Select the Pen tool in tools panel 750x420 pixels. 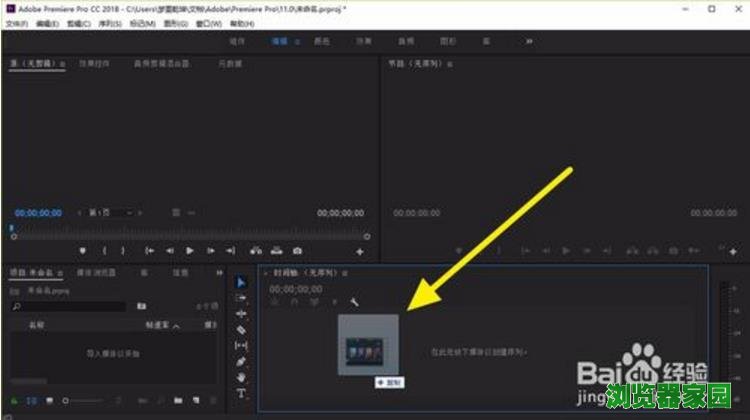pos(241,361)
